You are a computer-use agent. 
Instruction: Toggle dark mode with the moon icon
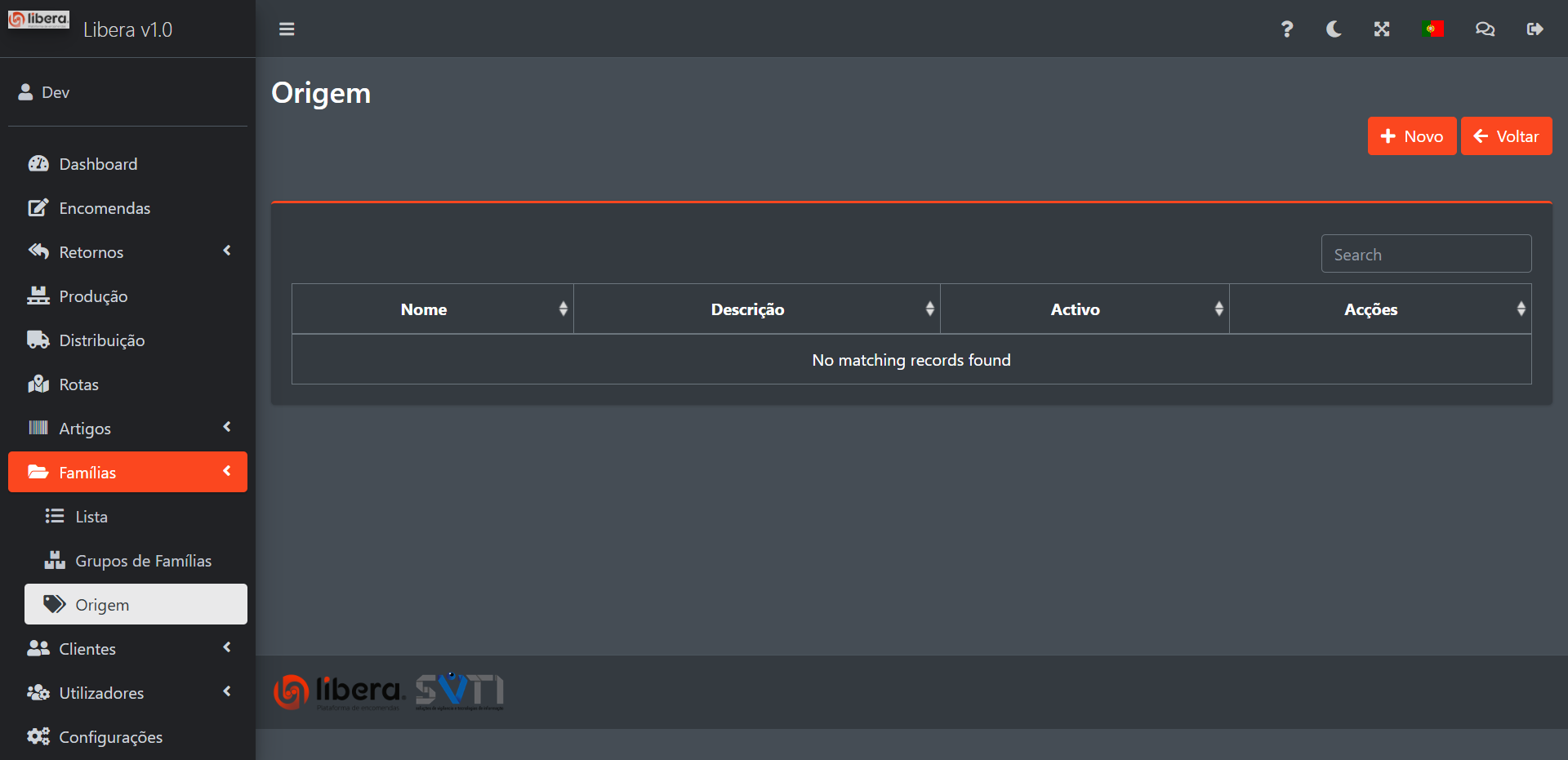(x=1334, y=29)
